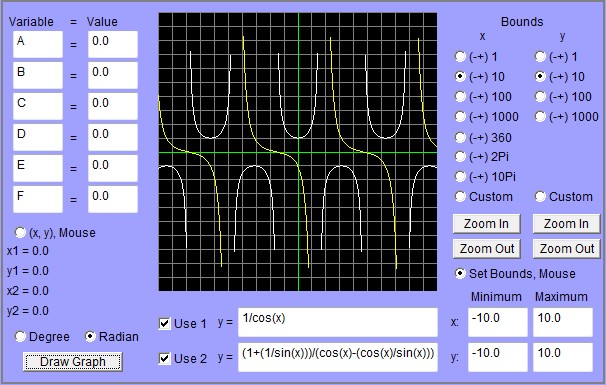The width and height of the screenshot is (606, 385).
Task: Focus the second equation input field
Action: pyautogui.click(x=338, y=357)
